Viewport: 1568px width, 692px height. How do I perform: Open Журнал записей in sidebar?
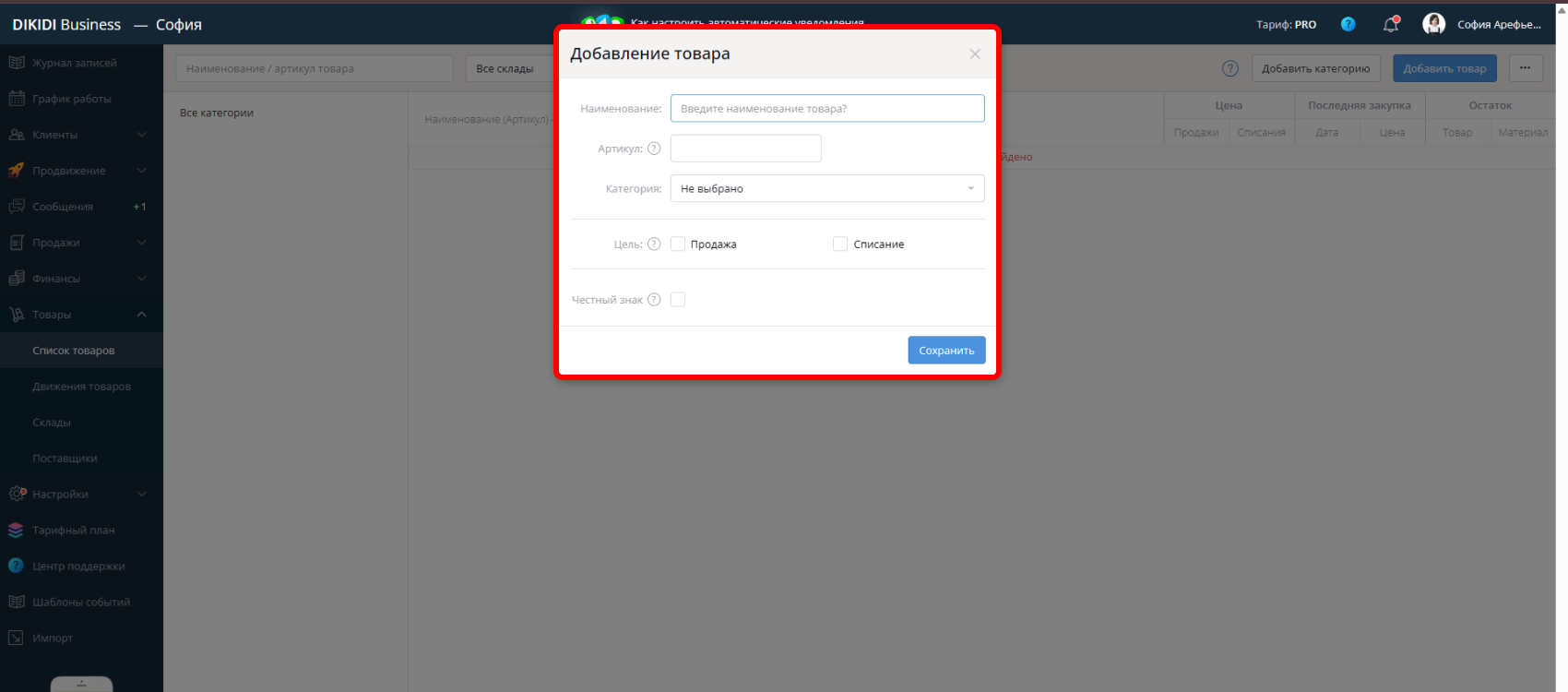pos(74,63)
